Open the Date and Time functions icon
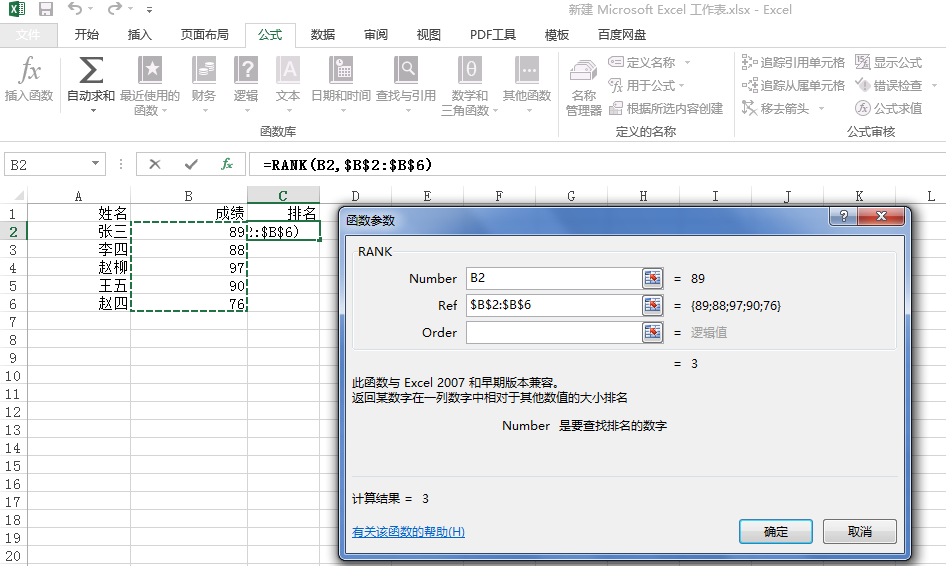 click(x=341, y=70)
